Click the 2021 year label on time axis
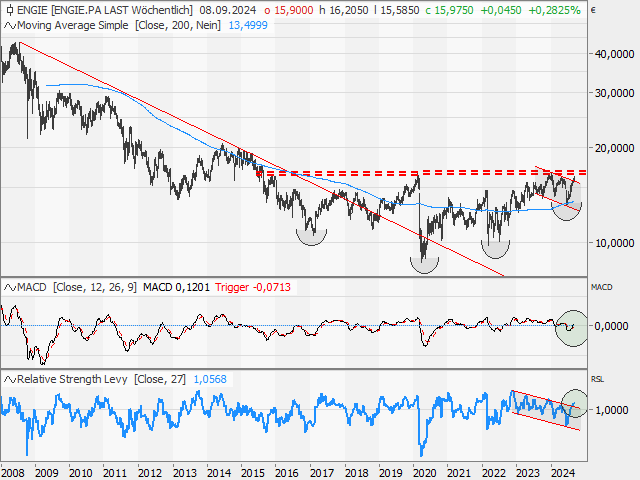640x480 pixels. pos(459,473)
